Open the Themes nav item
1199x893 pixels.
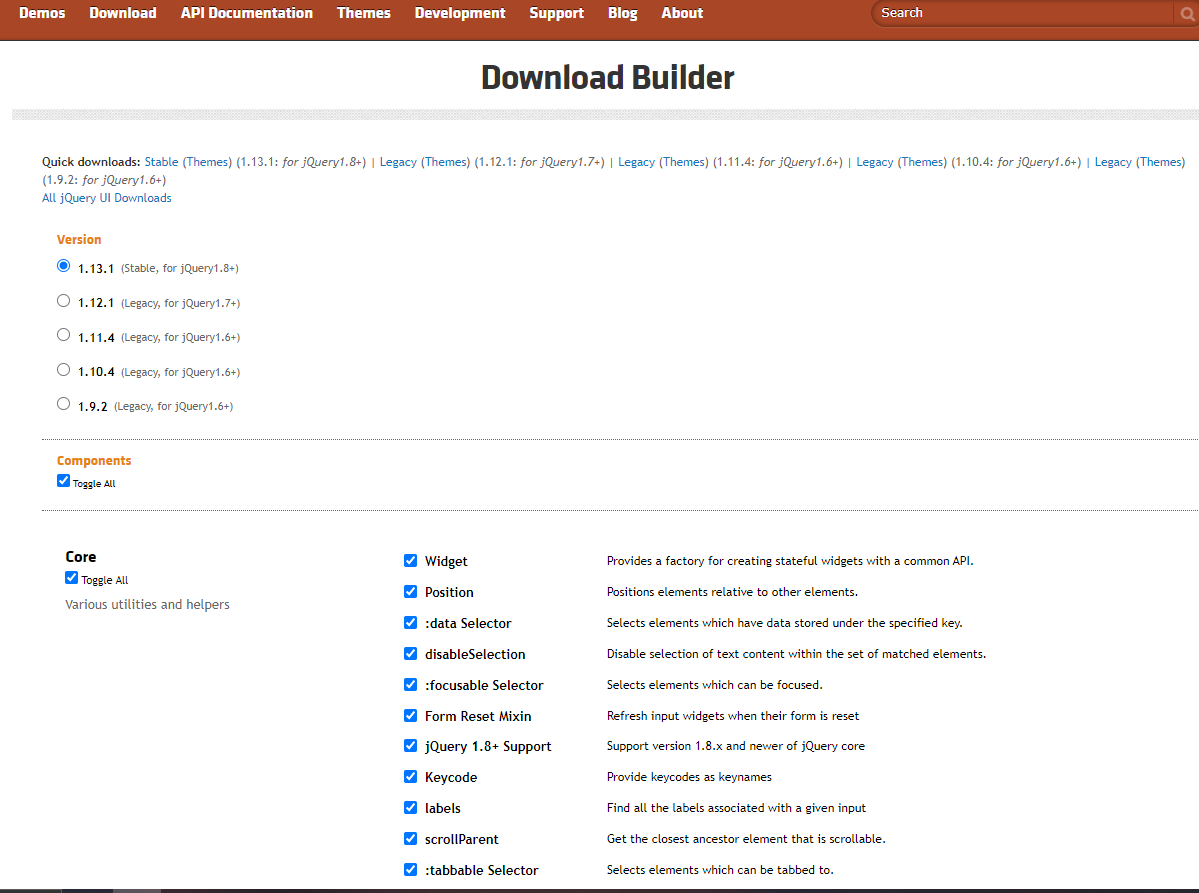click(x=364, y=13)
